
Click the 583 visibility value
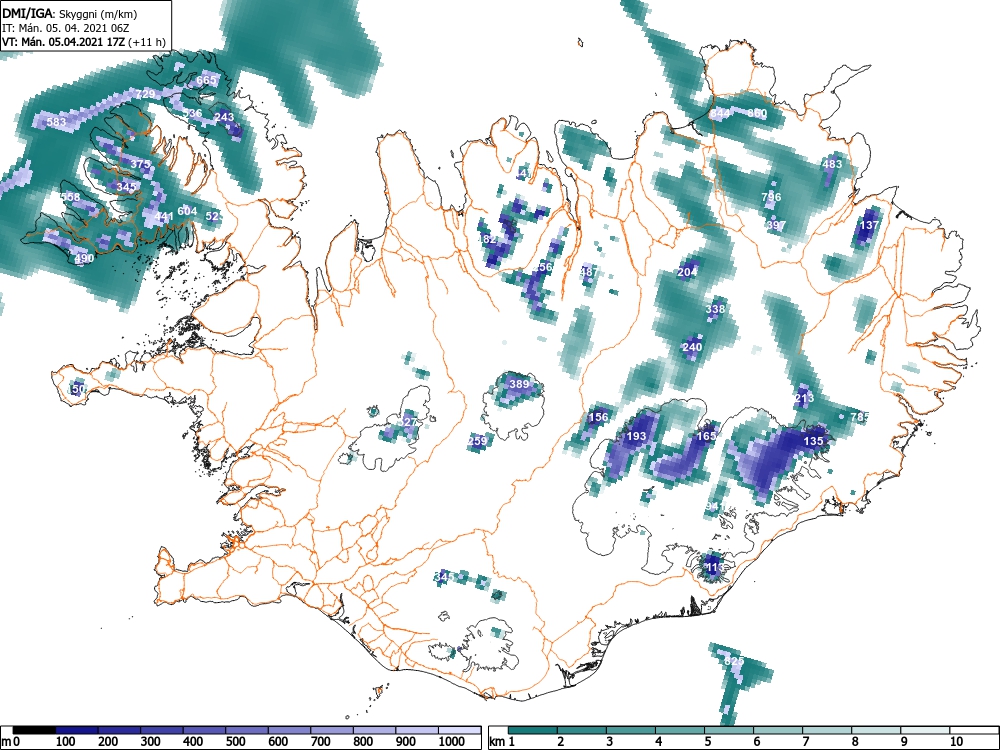click(56, 122)
